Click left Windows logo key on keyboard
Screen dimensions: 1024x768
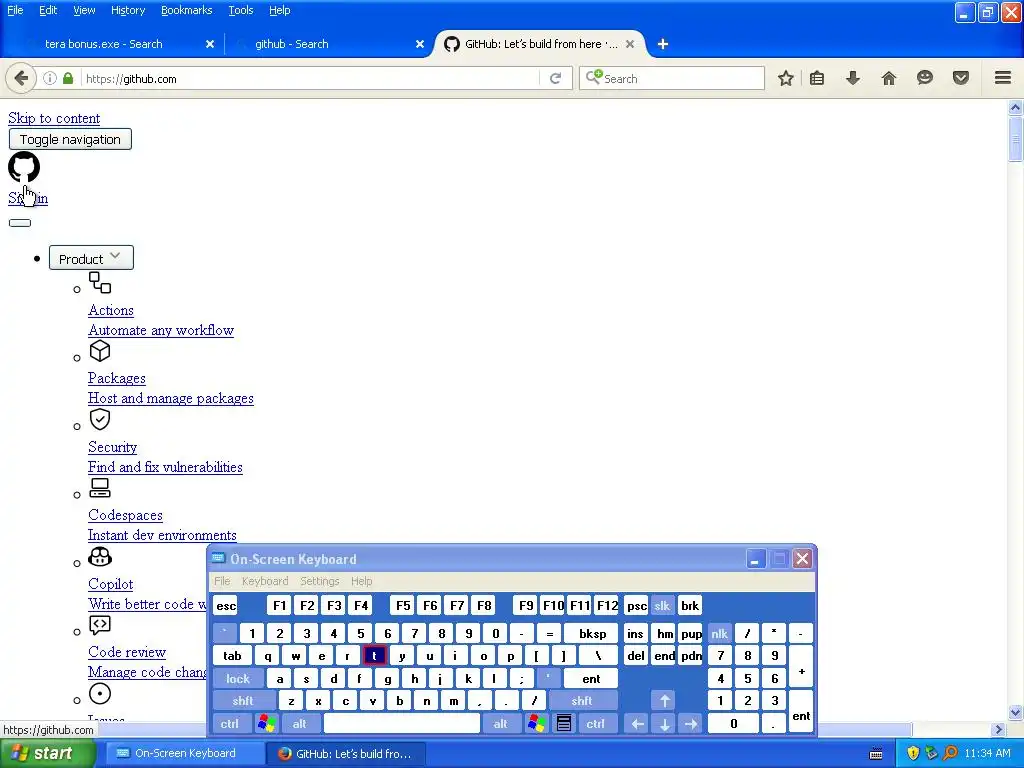pos(266,724)
